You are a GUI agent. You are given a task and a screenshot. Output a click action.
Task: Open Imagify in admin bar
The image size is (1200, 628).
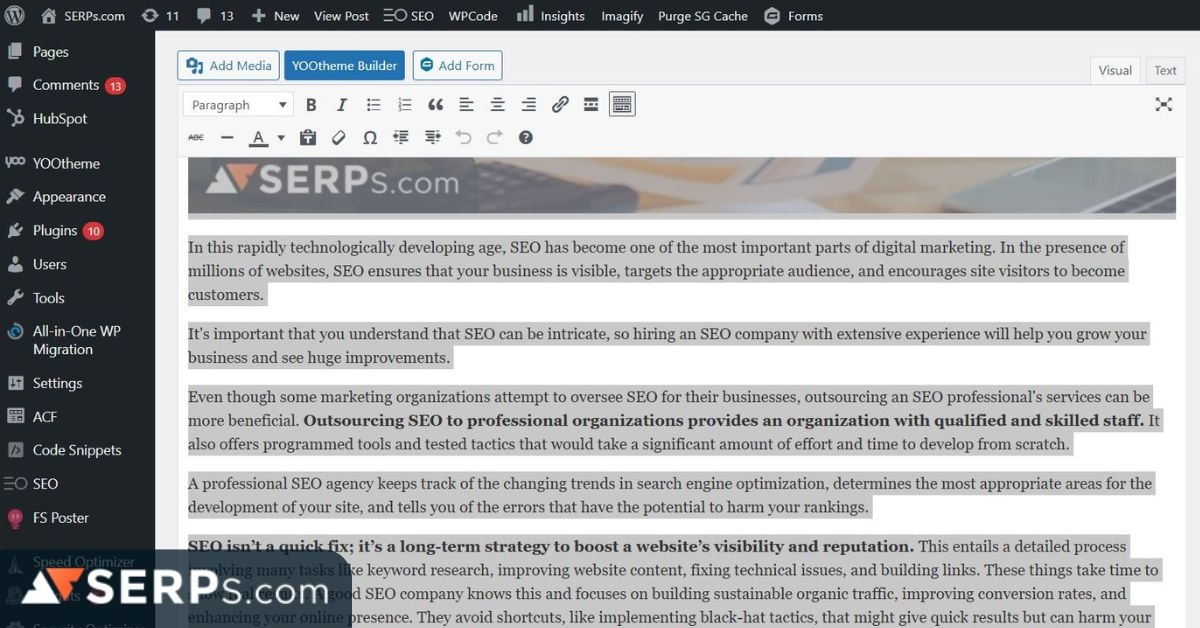pyautogui.click(x=622, y=15)
